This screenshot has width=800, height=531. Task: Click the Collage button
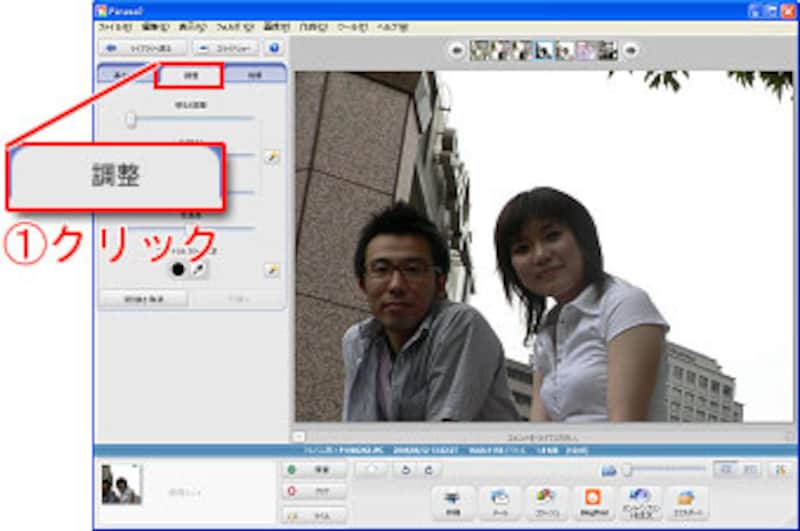(546, 504)
